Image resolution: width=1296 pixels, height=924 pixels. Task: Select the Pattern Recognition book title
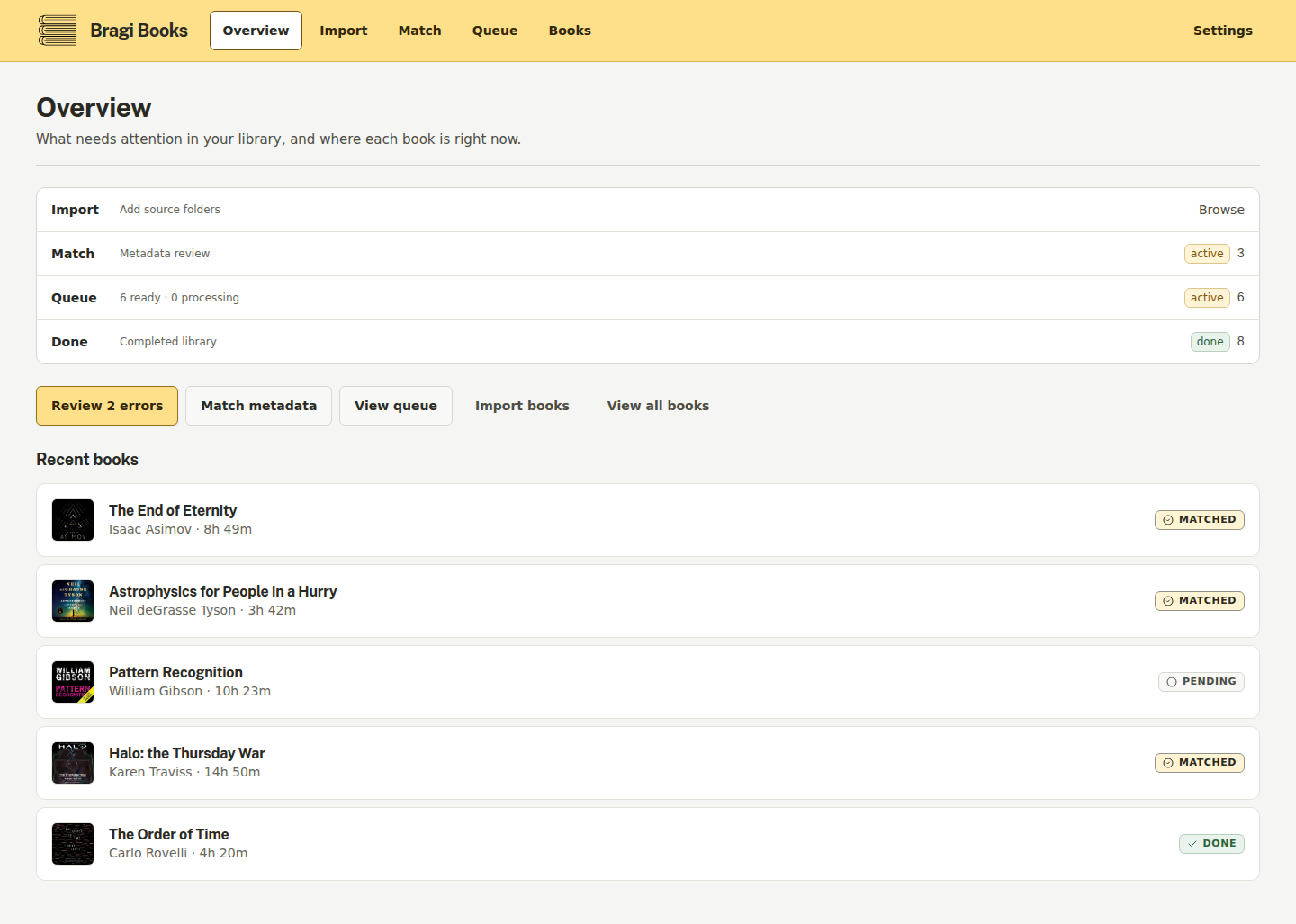click(x=175, y=672)
